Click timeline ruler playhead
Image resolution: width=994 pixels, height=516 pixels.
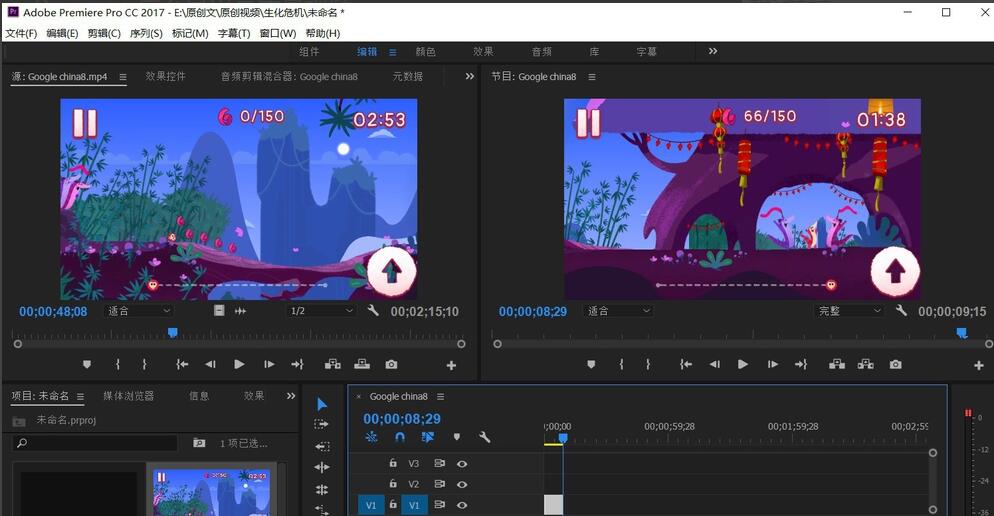pos(563,438)
